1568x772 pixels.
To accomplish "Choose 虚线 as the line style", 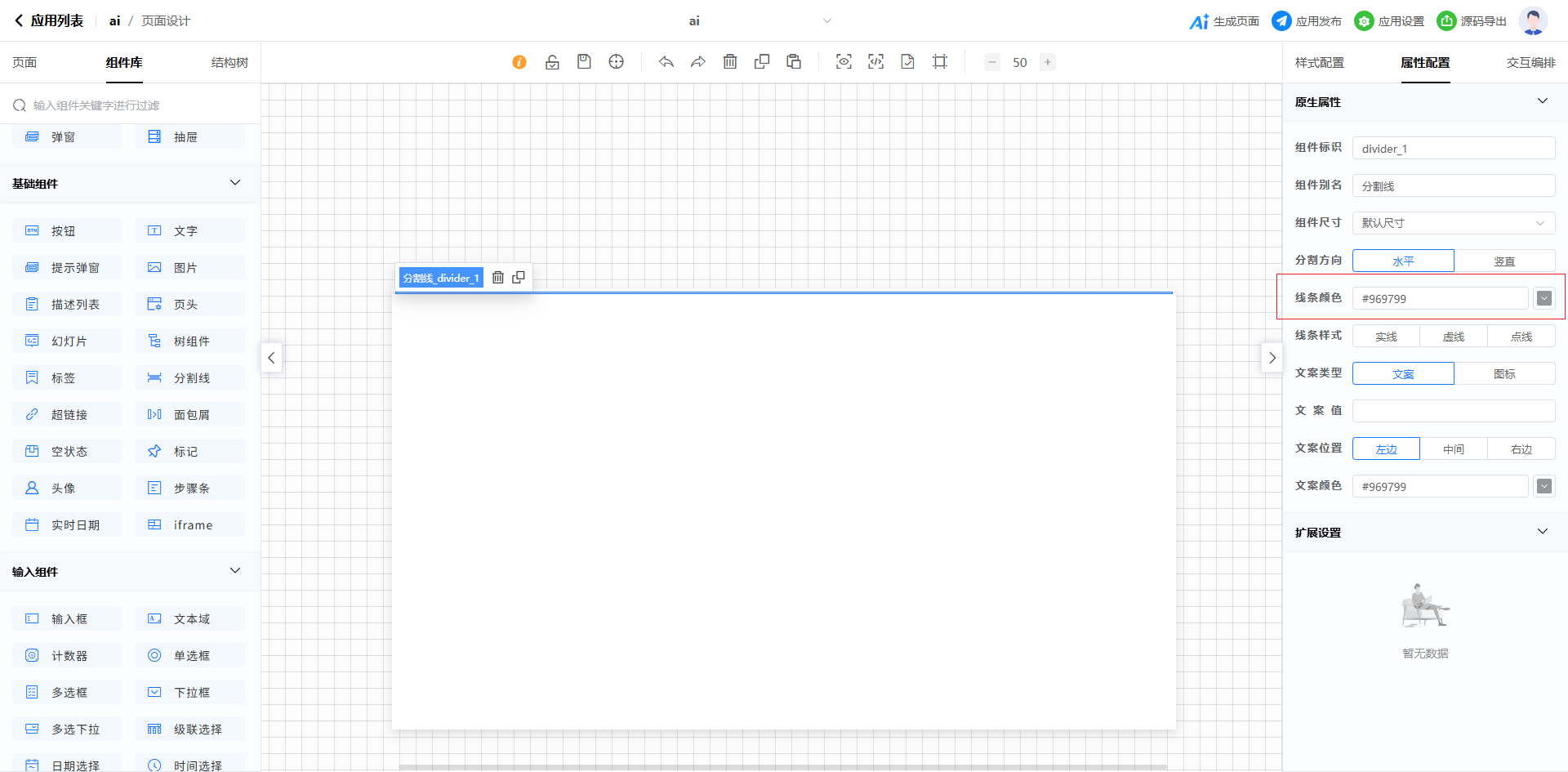I will click(x=1453, y=337).
